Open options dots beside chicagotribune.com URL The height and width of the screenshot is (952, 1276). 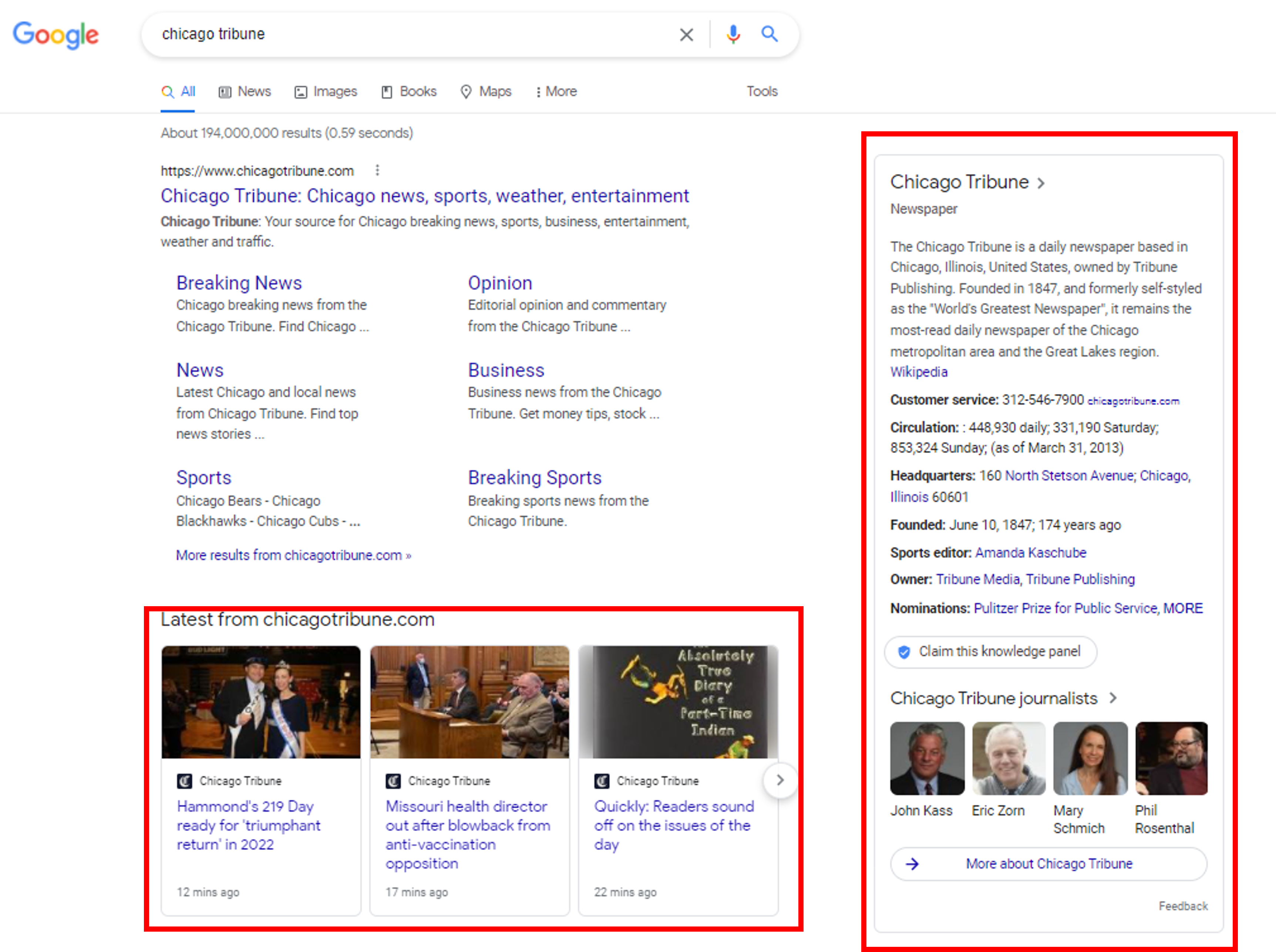pyautogui.click(x=377, y=171)
